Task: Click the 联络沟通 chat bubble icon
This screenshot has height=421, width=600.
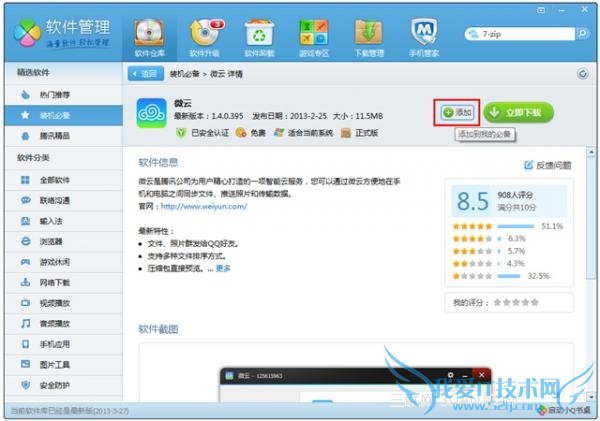Action: (25, 200)
